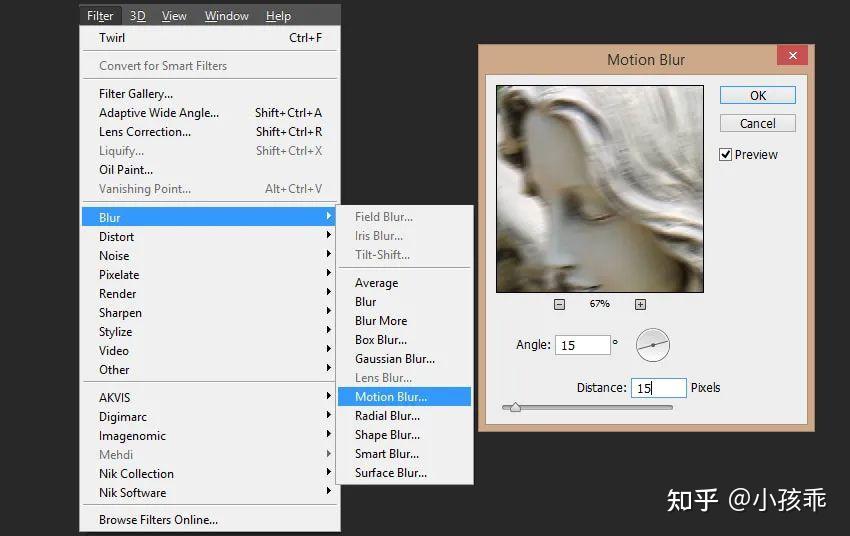Zoom out the Motion Blur preview
Screen dimensions: 850x536
(559, 305)
